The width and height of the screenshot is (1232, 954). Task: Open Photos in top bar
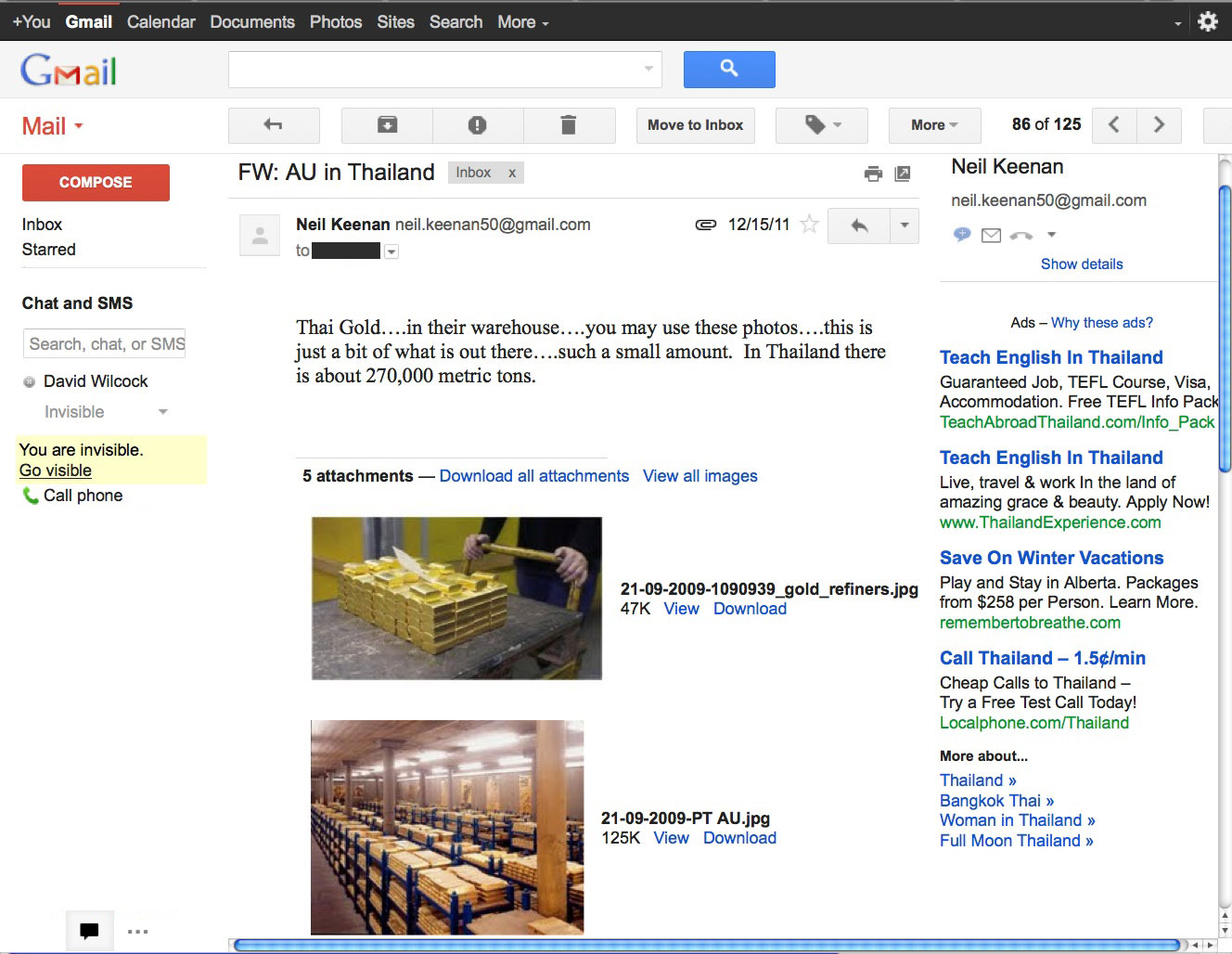point(336,21)
